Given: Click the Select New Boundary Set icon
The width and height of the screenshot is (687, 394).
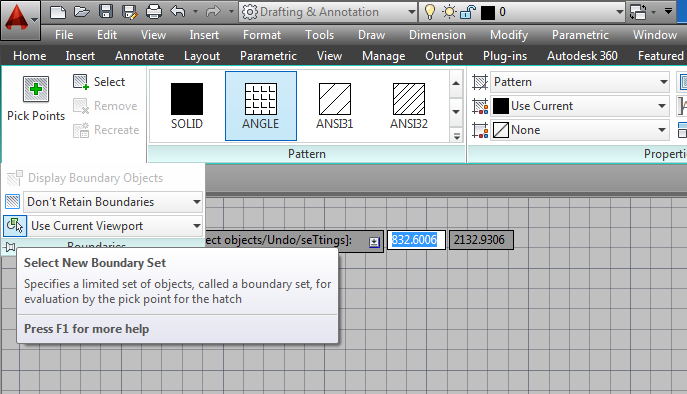Looking at the screenshot, I should [x=15, y=226].
